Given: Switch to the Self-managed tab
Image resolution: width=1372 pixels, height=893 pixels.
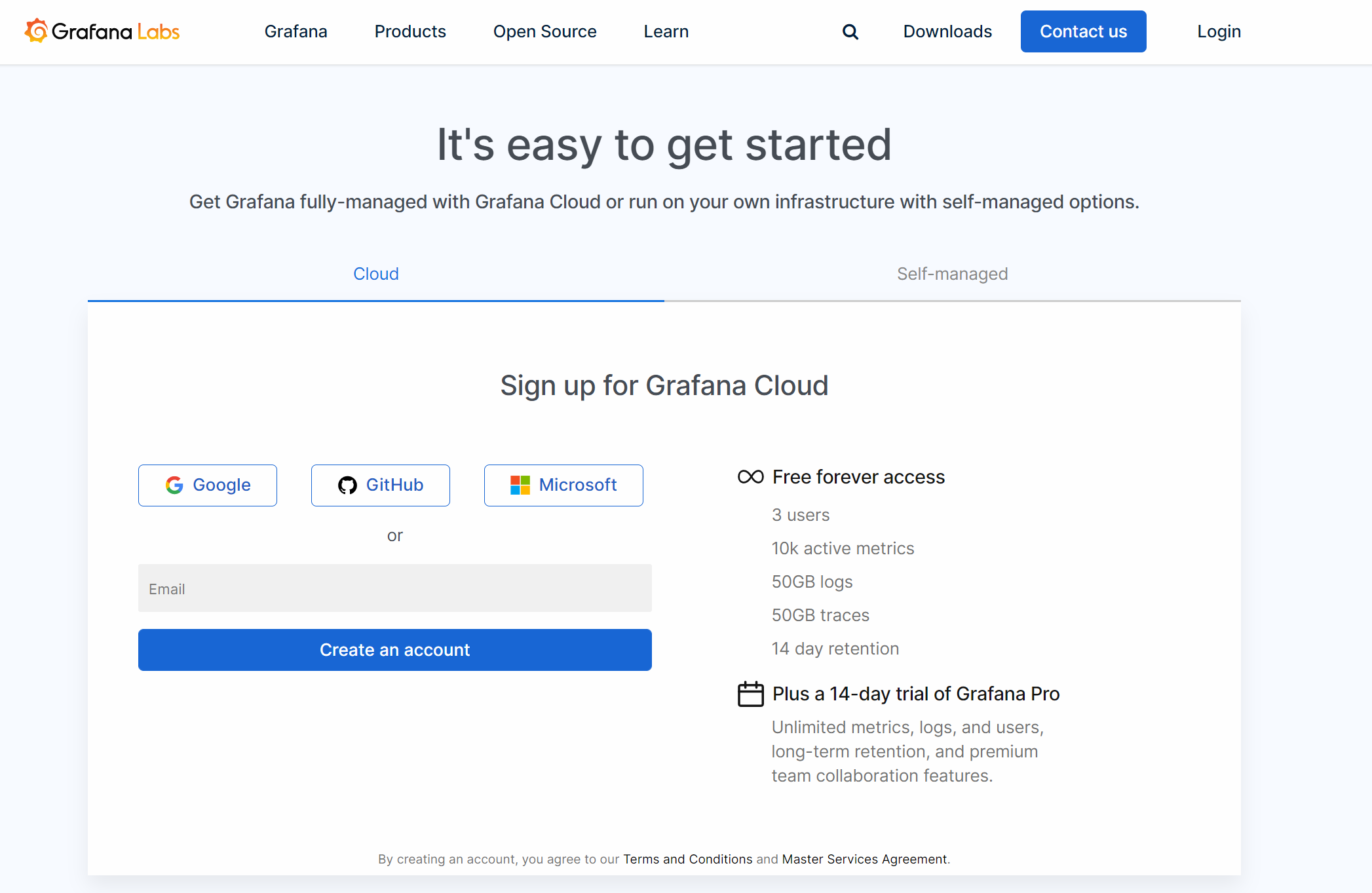Looking at the screenshot, I should coord(953,274).
